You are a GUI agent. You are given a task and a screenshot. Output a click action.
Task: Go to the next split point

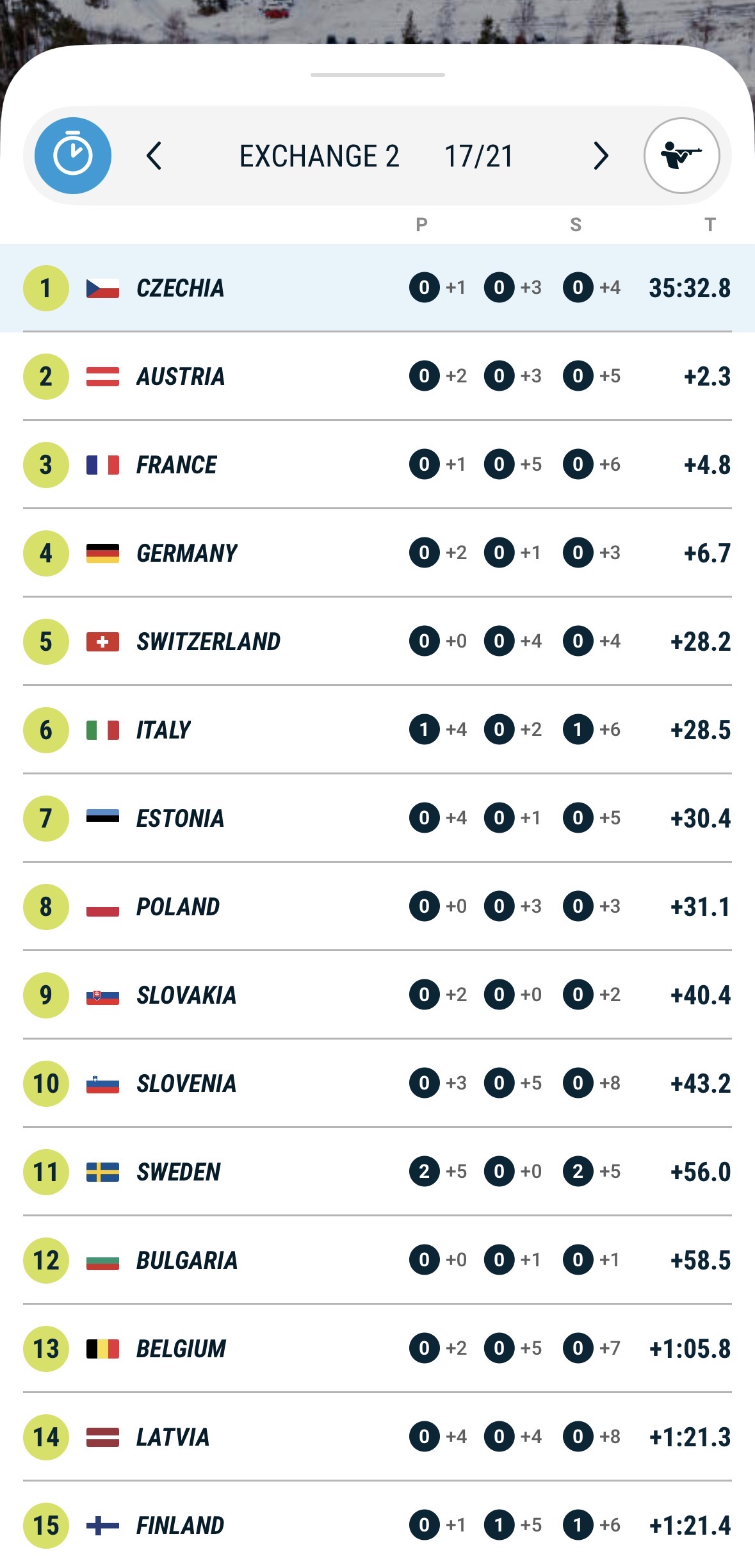tap(600, 156)
